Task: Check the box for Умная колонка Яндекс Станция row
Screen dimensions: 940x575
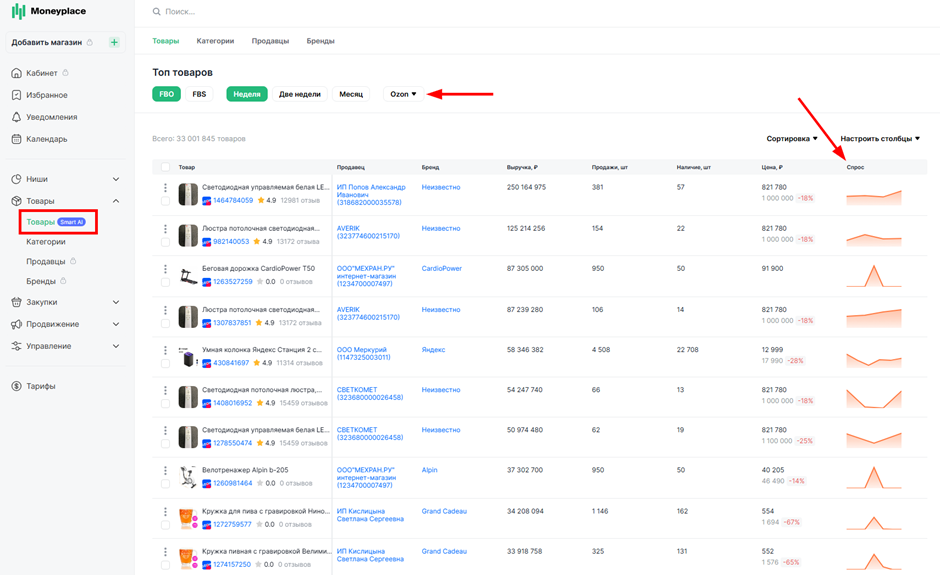Action: point(165,363)
